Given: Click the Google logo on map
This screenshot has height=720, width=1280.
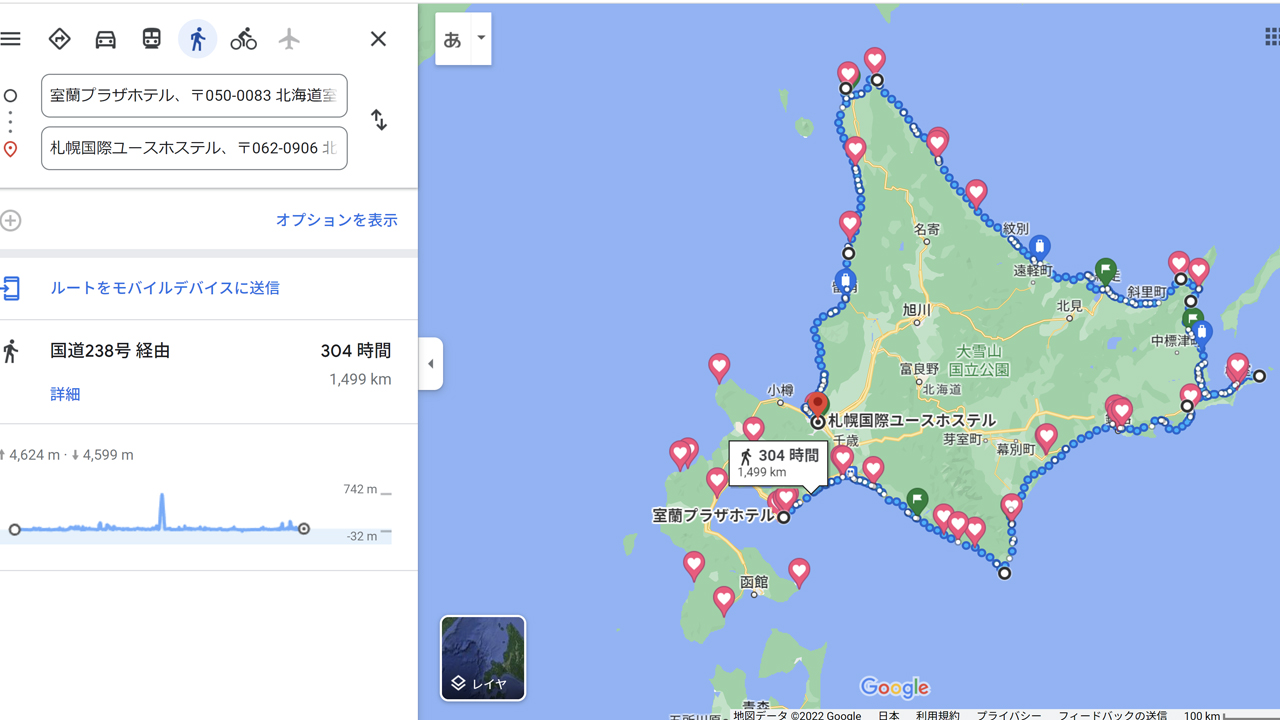Looking at the screenshot, I should 894,688.
